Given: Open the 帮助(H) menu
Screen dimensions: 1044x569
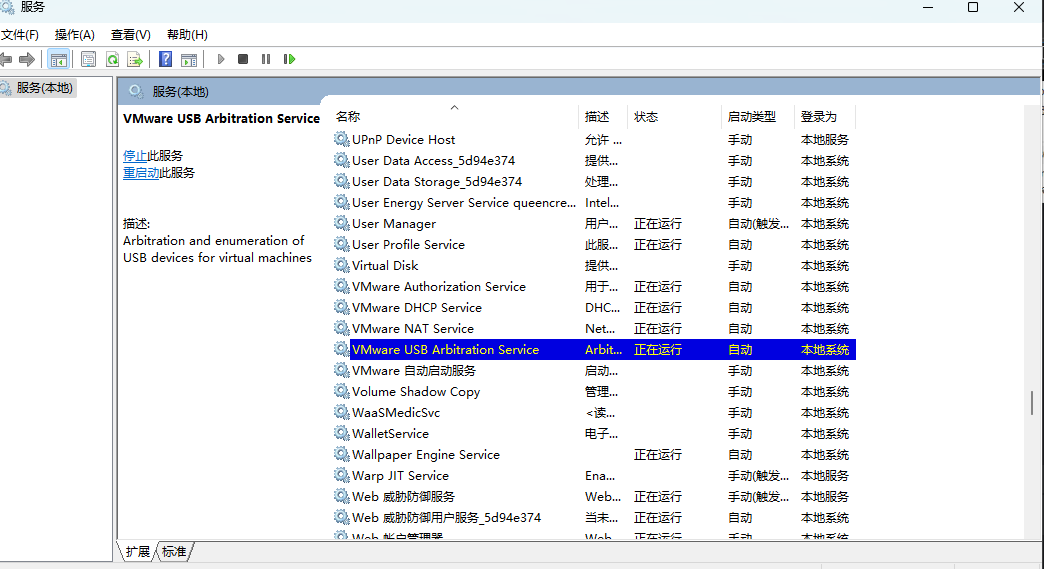Looking at the screenshot, I should point(187,35).
